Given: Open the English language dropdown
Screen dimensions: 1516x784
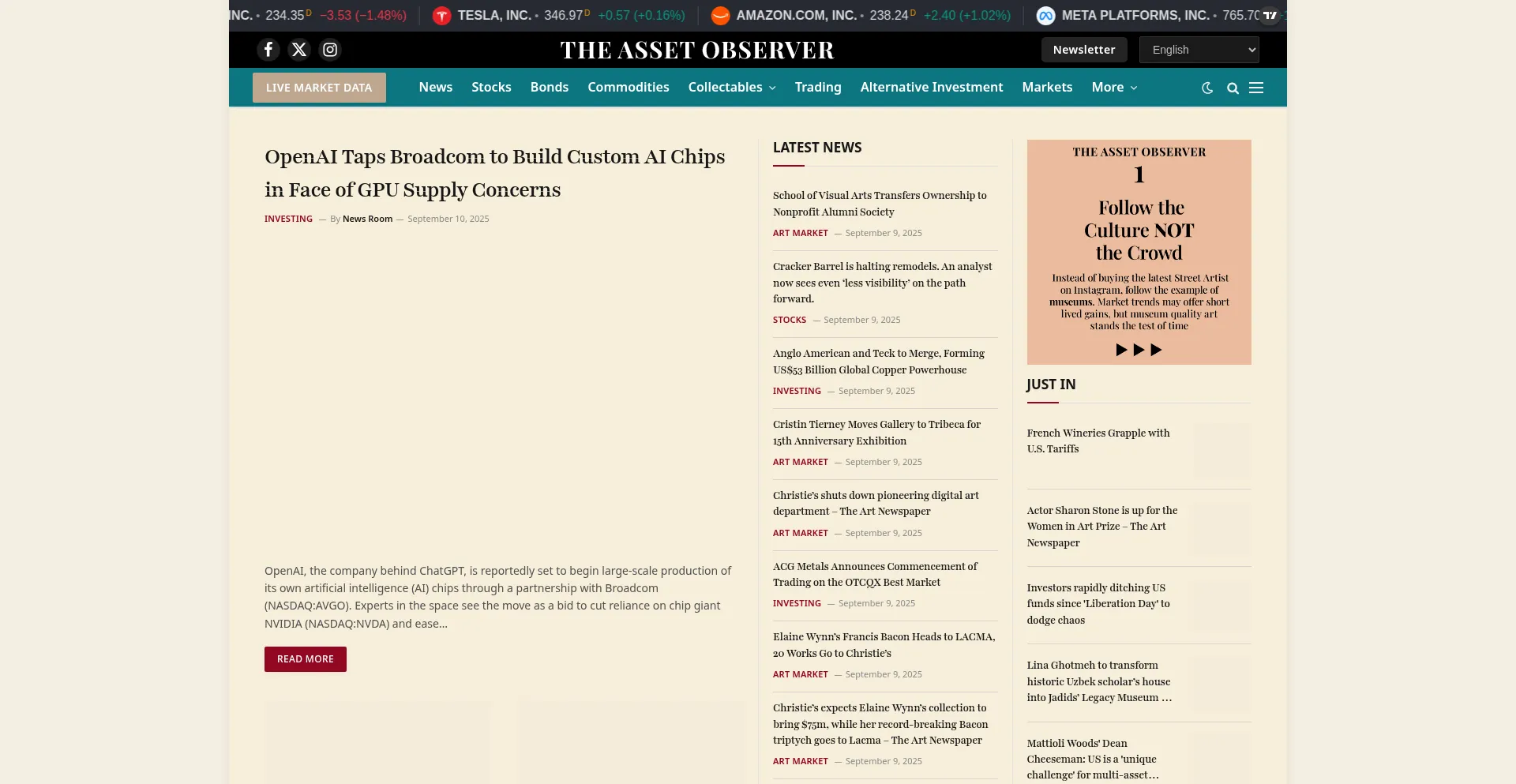Looking at the screenshot, I should coord(1199,50).
